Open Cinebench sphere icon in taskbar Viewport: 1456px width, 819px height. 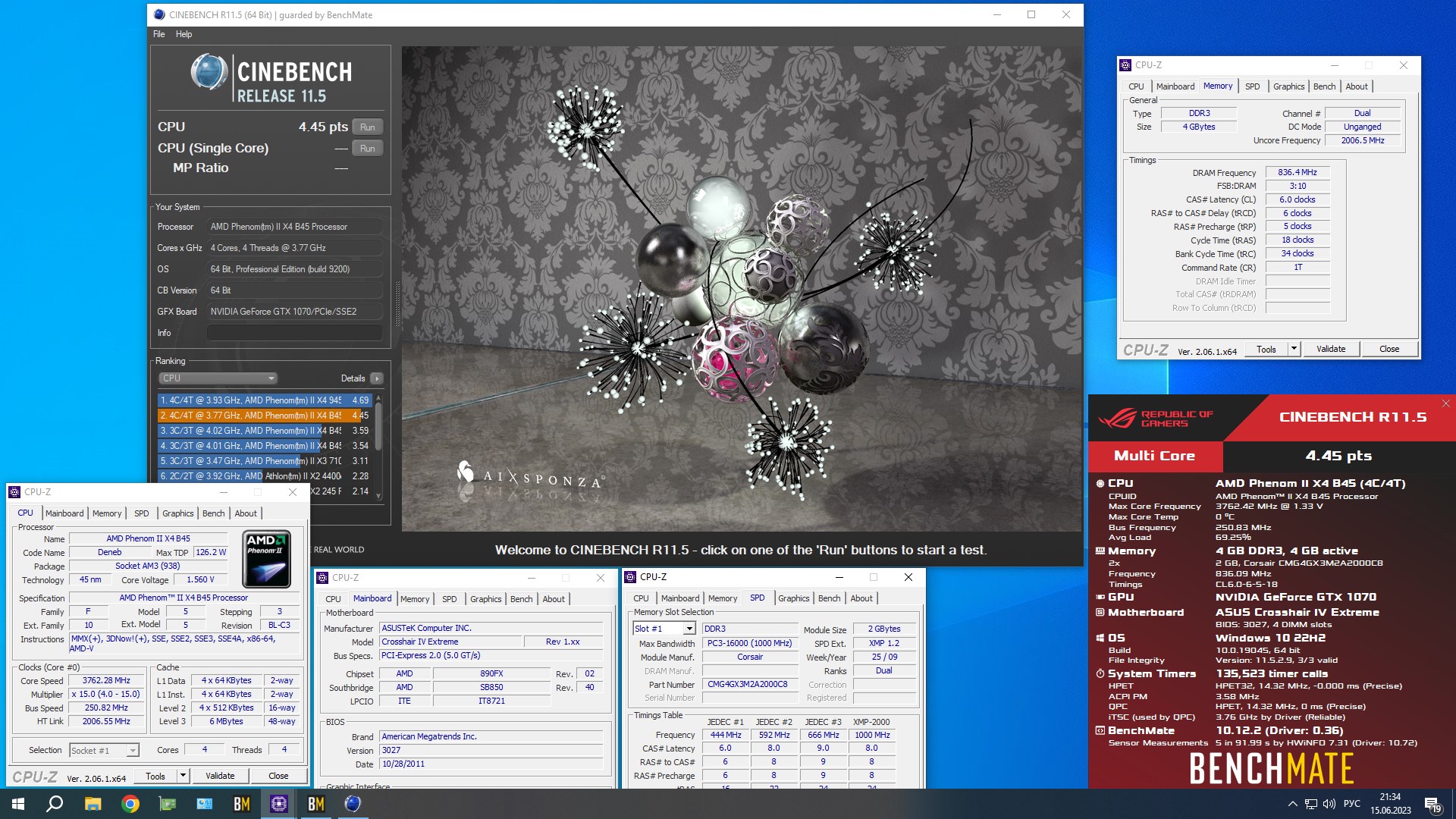(353, 804)
